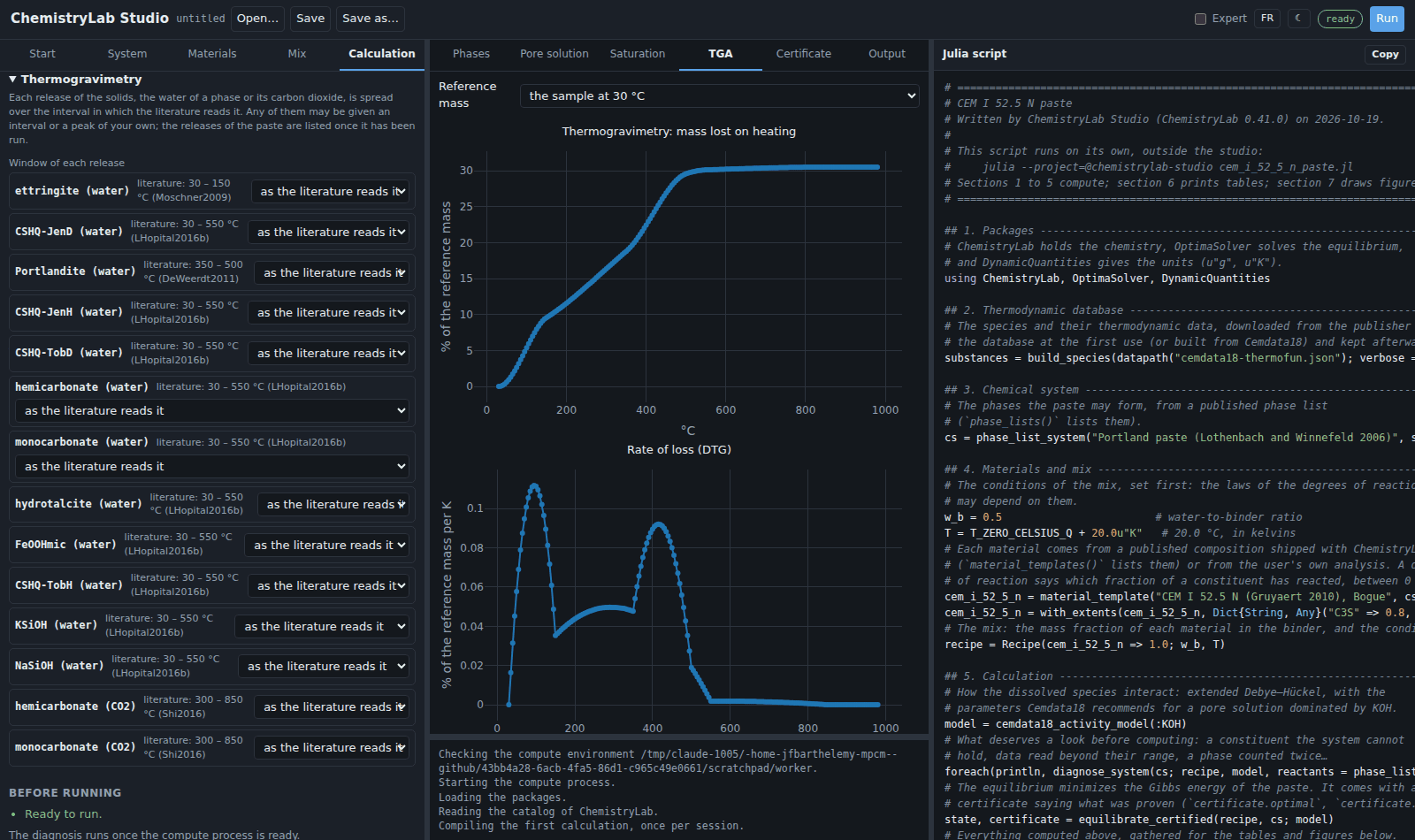Click the Save button

[310, 18]
